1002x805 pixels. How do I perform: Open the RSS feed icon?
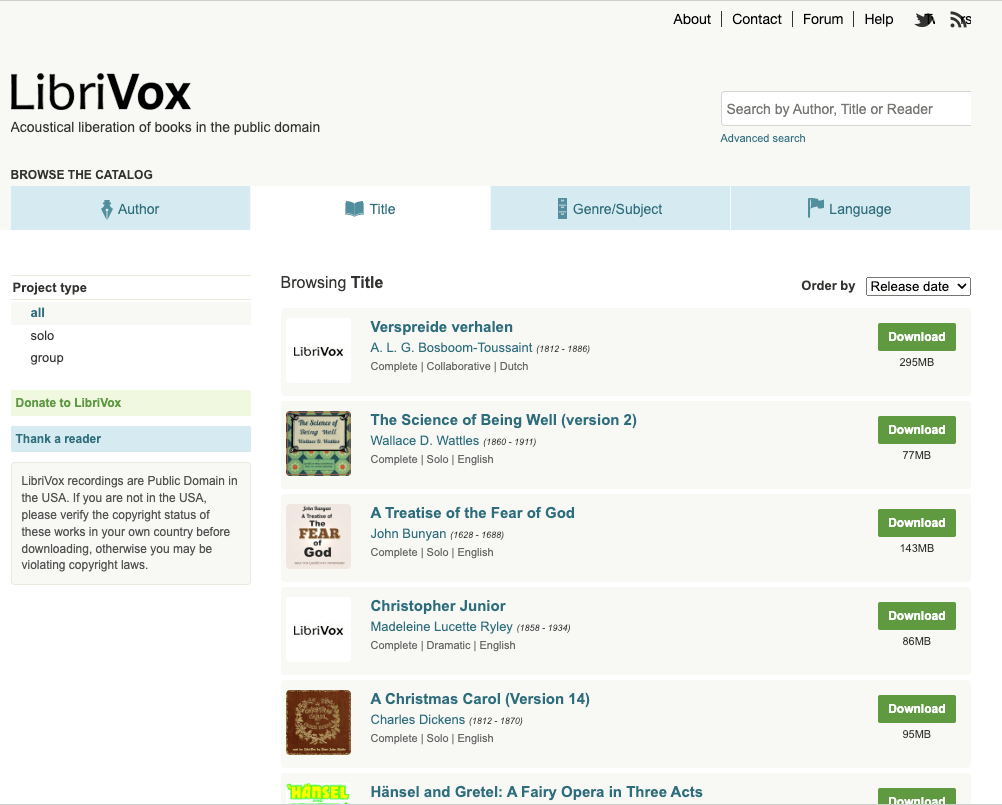coord(960,20)
